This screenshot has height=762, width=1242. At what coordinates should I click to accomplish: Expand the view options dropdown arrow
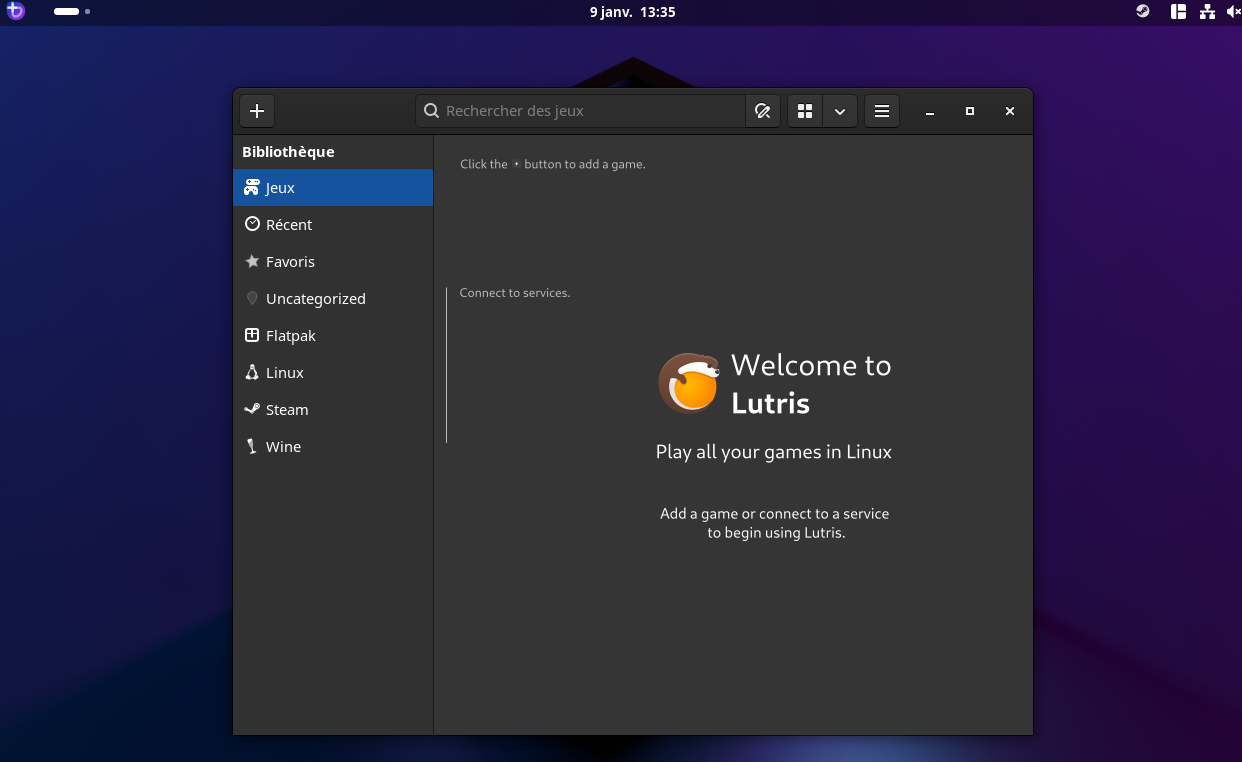point(840,111)
